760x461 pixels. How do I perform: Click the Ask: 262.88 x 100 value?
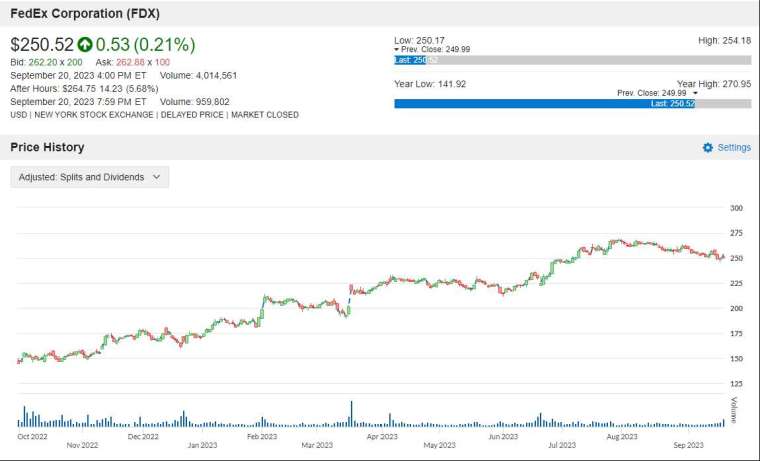132,62
